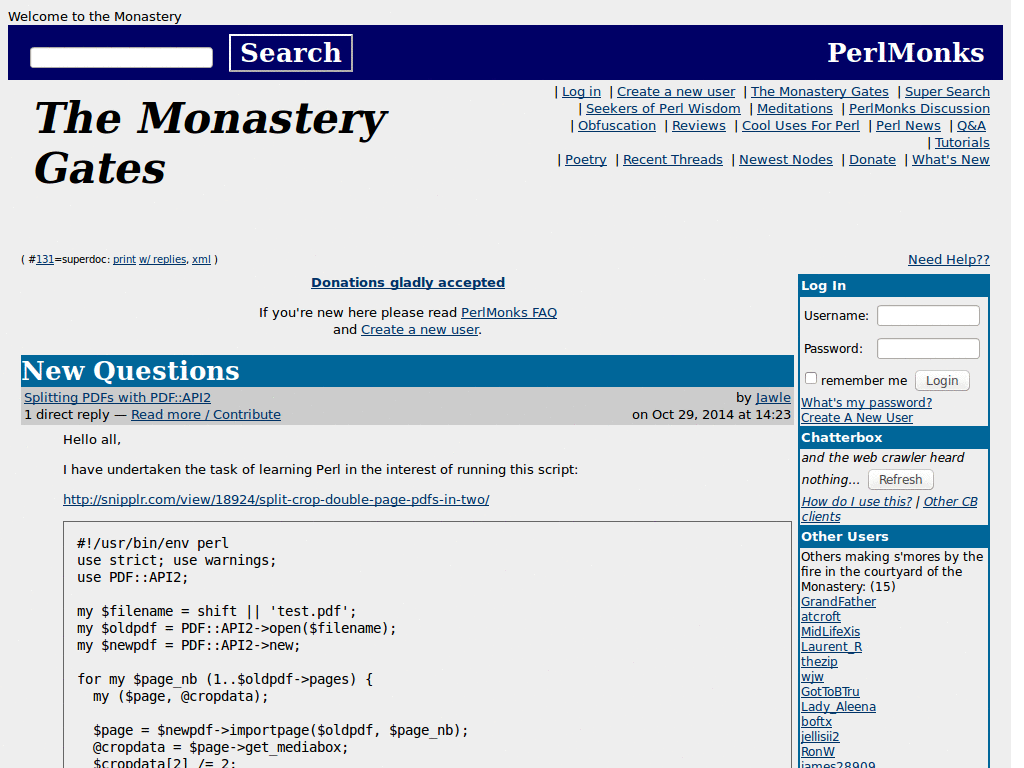Open Other CB clients link
The width and height of the screenshot is (1024, 768).
(889, 509)
